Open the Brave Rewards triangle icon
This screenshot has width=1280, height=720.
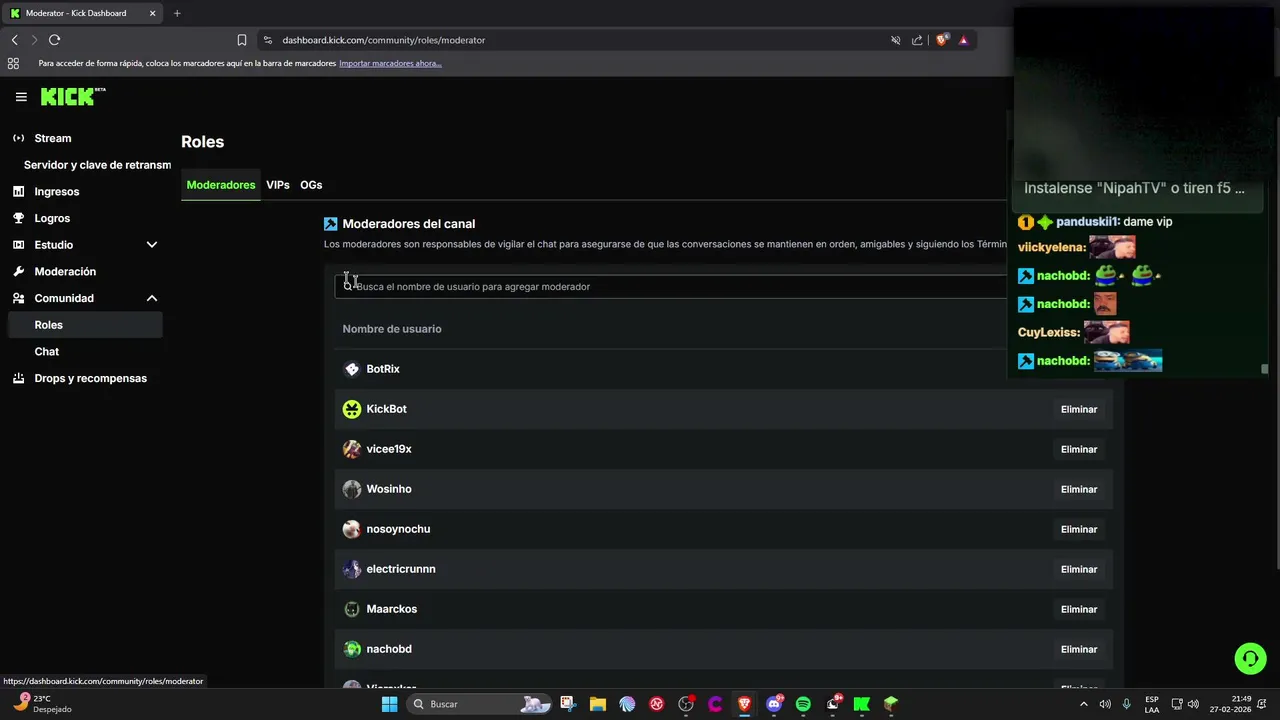tap(963, 40)
